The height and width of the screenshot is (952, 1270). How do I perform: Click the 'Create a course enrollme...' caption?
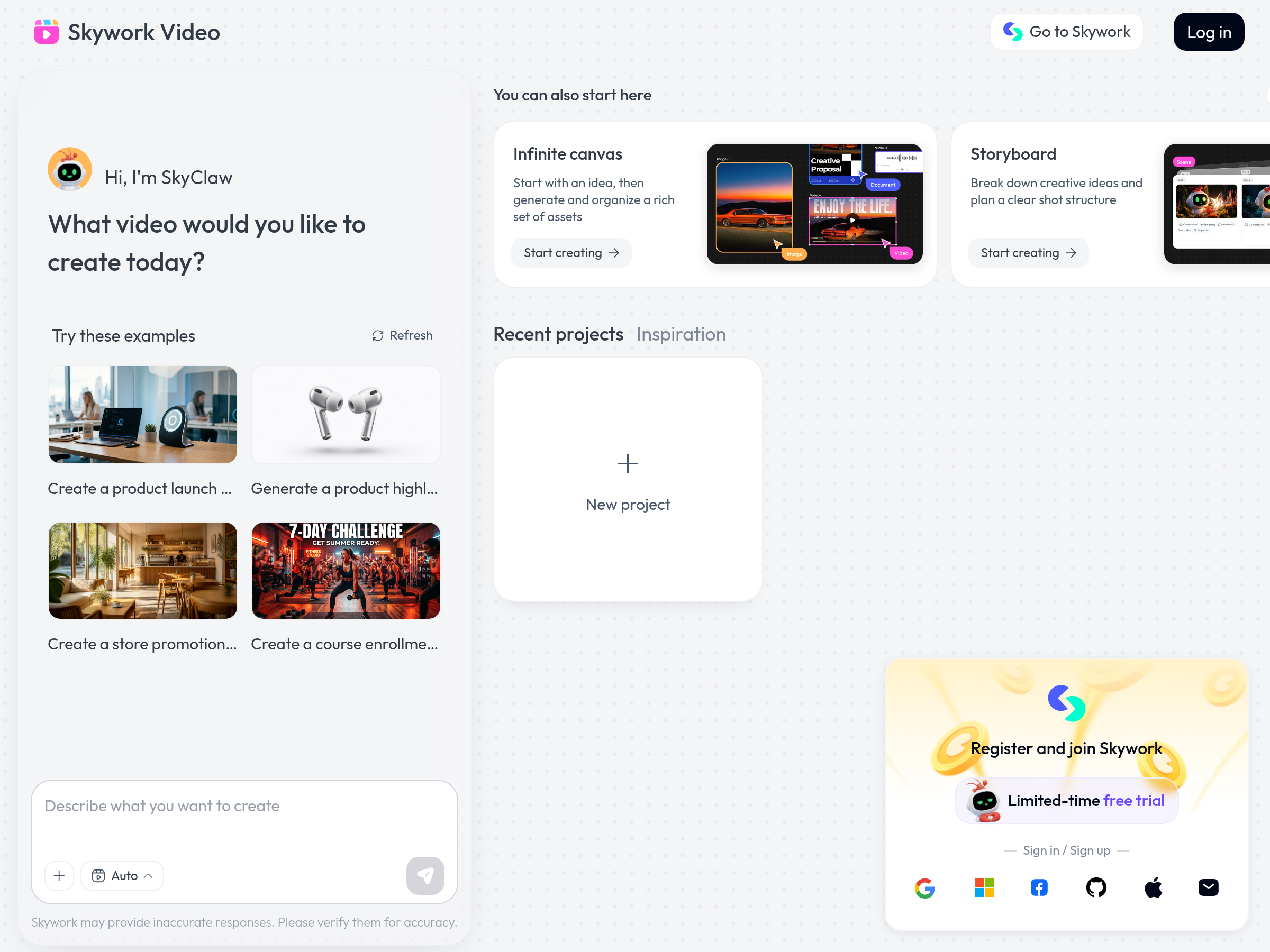[344, 644]
